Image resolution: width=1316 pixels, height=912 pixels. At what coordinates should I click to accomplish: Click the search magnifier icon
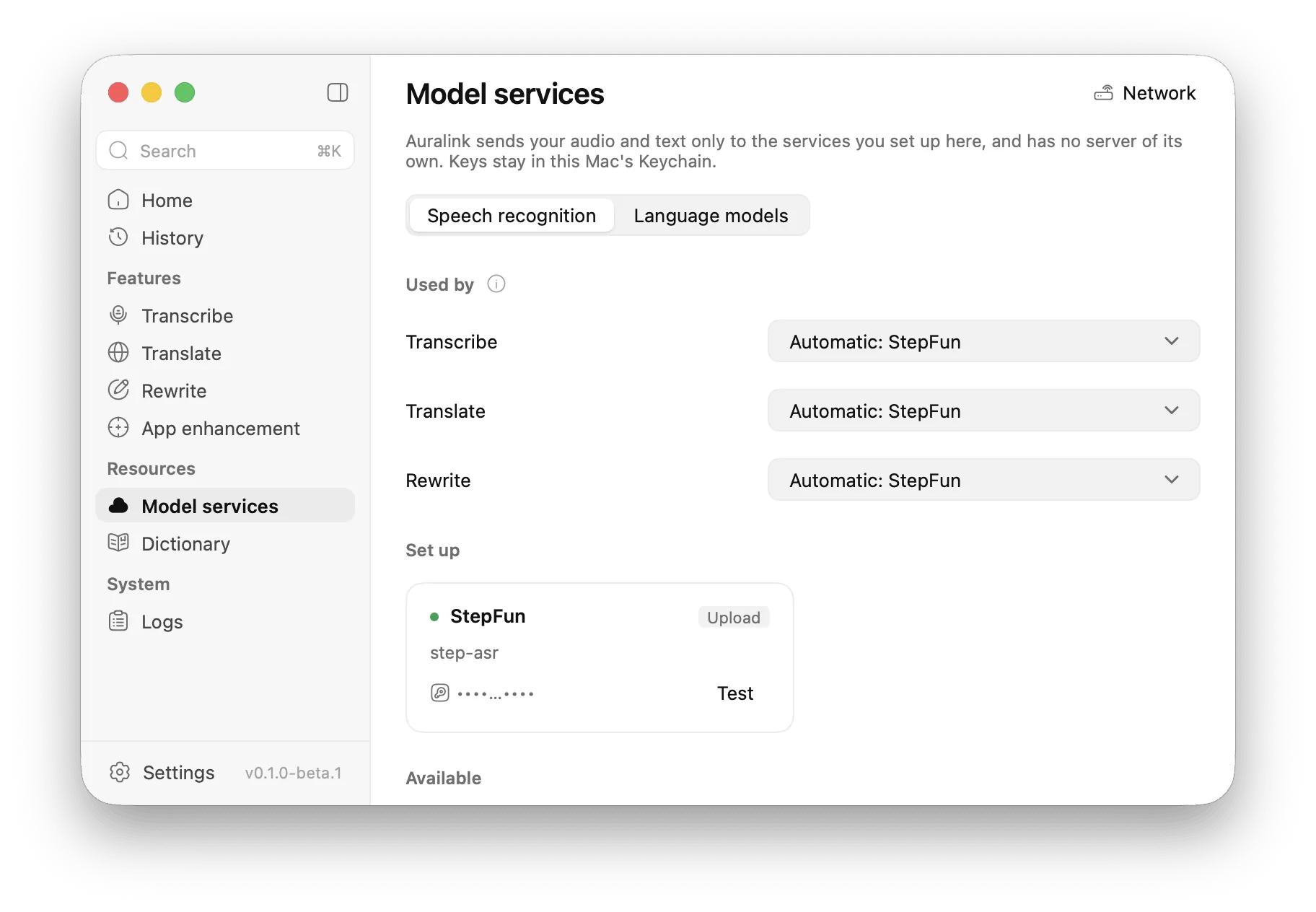click(118, 151)
